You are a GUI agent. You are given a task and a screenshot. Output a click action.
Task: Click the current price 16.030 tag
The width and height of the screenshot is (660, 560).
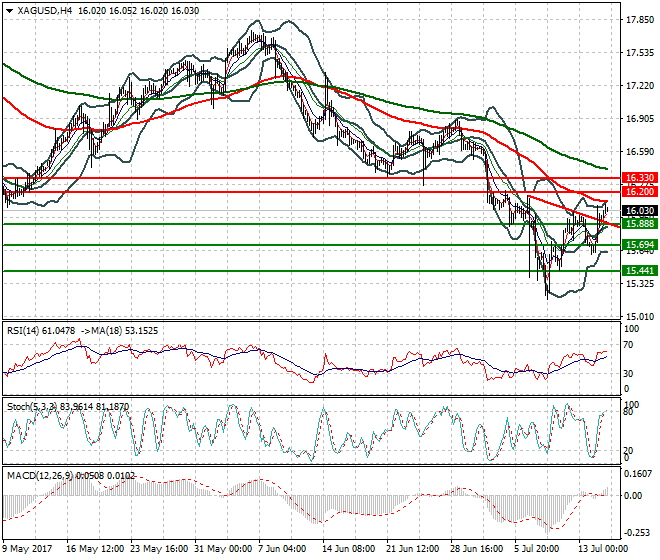tap(639, 211)
